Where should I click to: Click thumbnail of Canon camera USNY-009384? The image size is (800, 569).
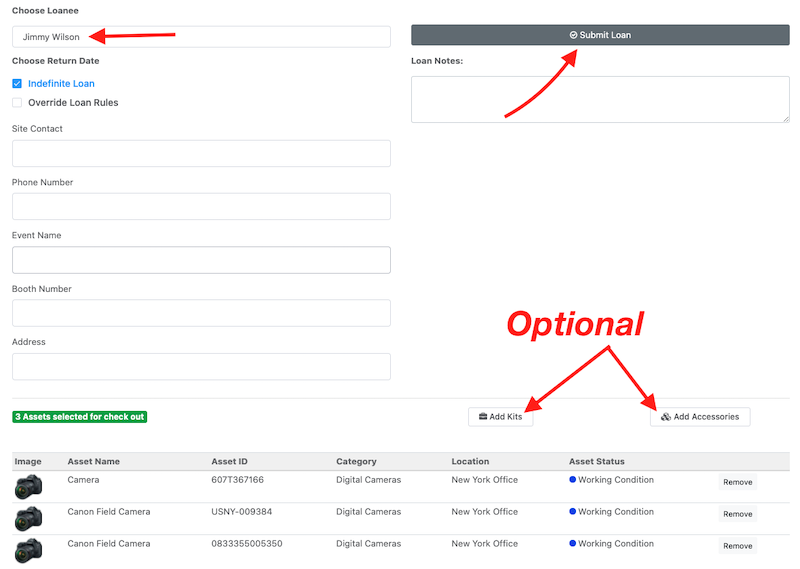click(x=29, y=519)
